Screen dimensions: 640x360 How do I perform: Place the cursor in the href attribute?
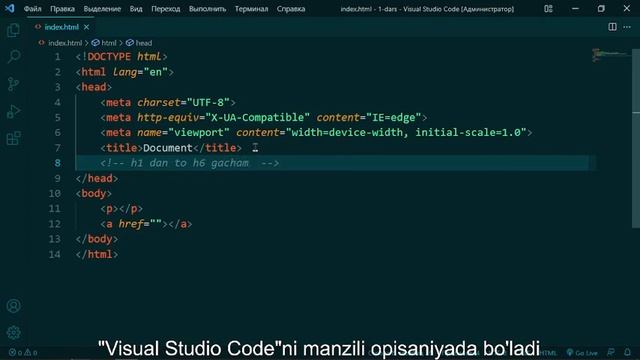140,224
